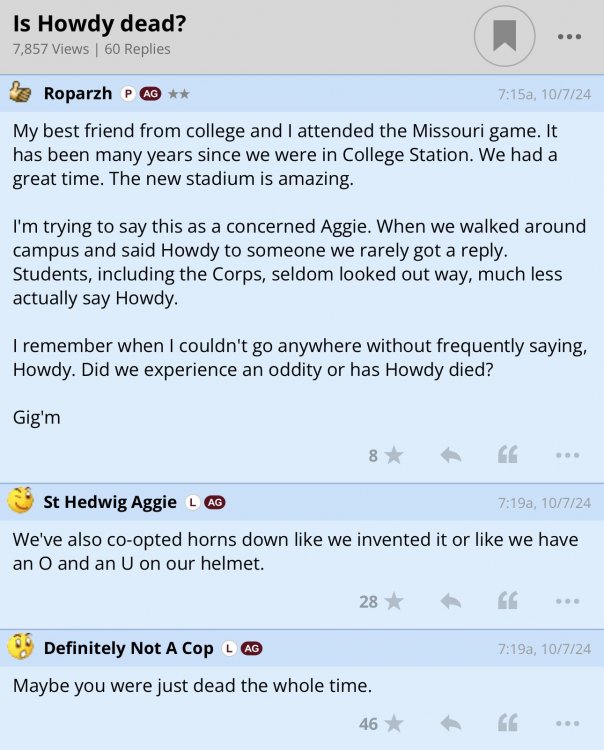Star Definitely Not A Cop's post

tap(394, 723)
